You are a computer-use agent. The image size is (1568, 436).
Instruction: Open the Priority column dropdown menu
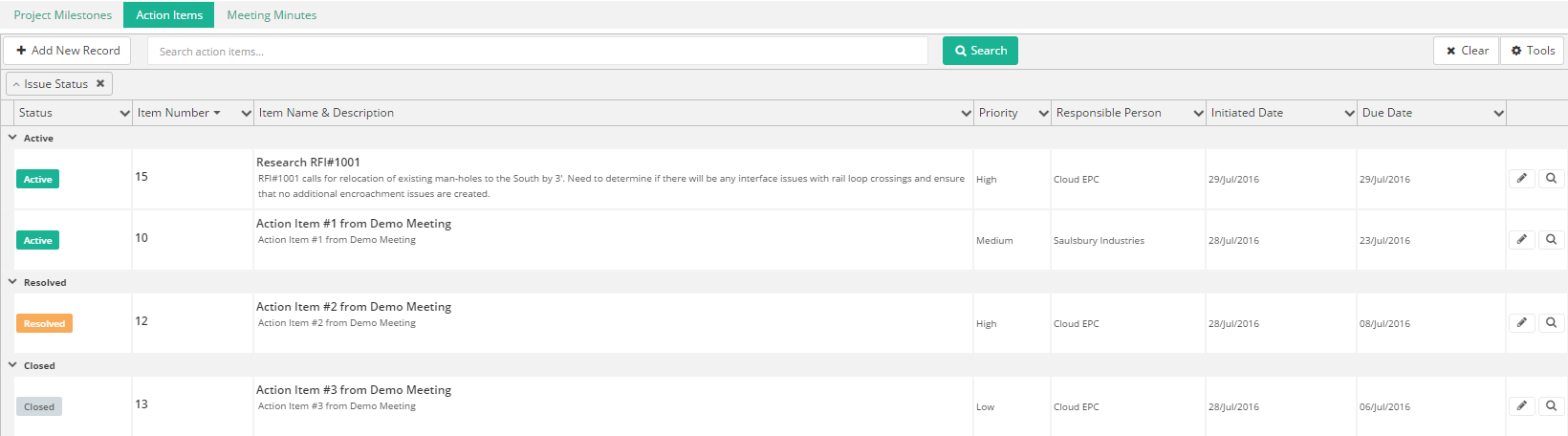[1043, 113]
